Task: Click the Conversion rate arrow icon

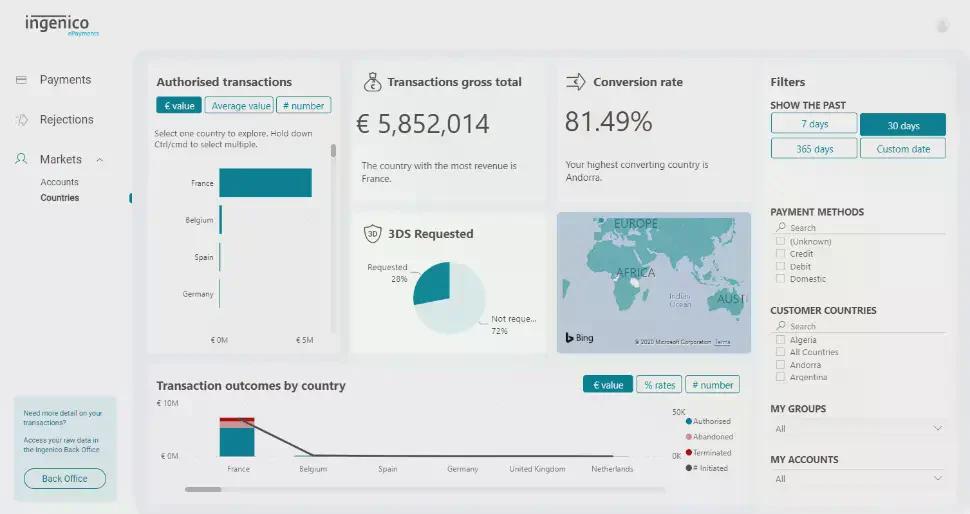Action: click(576, 82)
